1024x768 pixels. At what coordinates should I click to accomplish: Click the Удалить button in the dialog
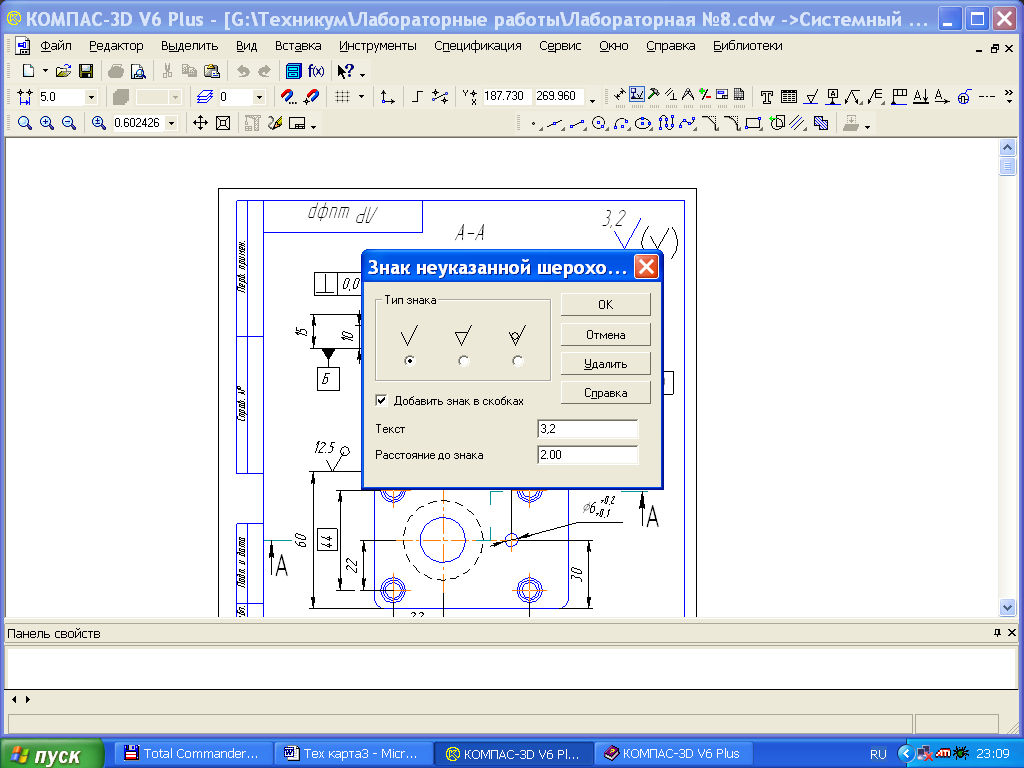coord(605,364)
